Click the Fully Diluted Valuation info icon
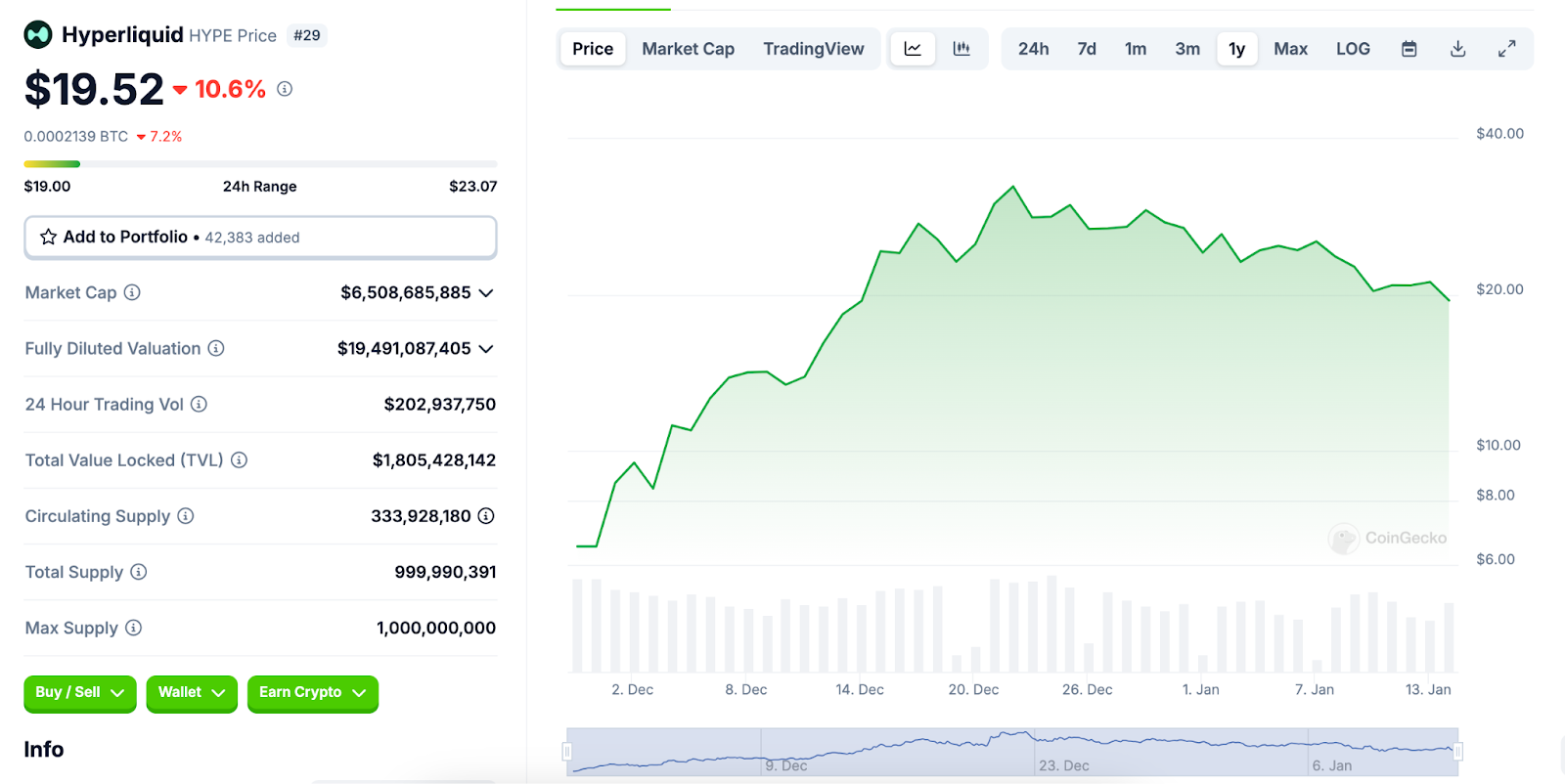 [216, 348]
